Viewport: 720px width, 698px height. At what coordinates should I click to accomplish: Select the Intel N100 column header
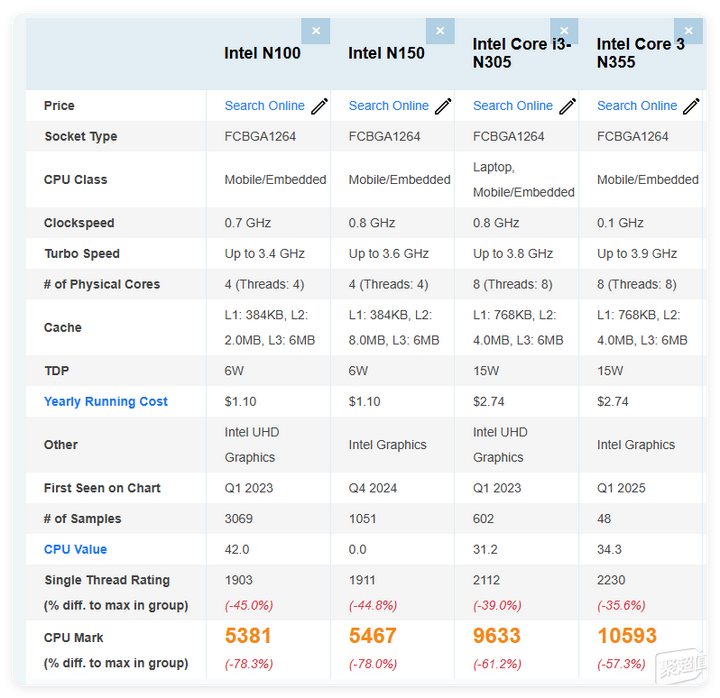tap(262, 53)
